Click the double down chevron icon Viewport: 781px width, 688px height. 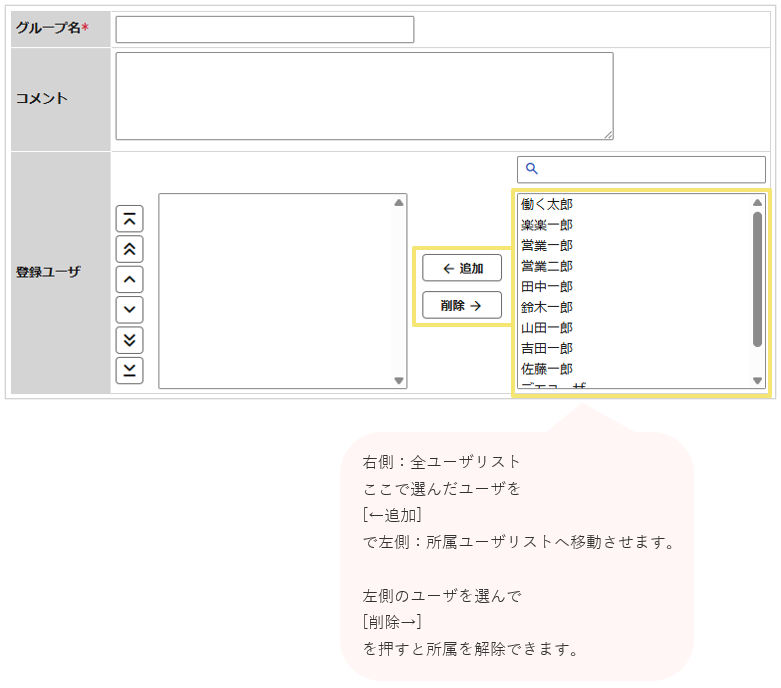tap(130, 340)
